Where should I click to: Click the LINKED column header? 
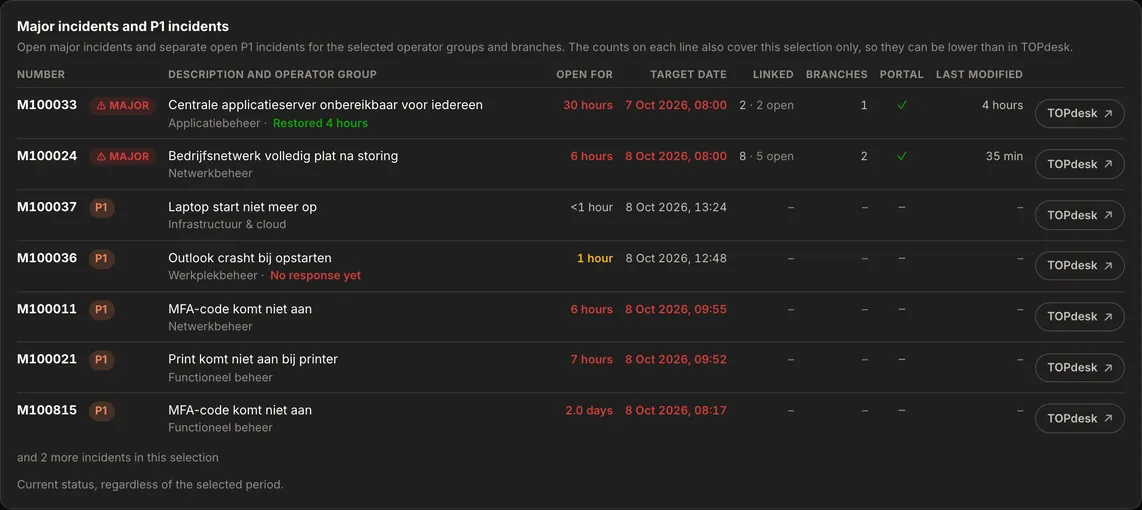(773, 74)
